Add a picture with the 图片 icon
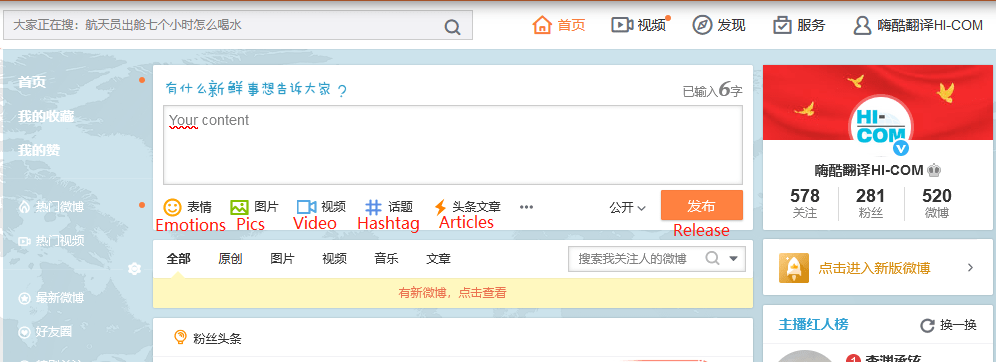 pyautogui.click(x=239, y=207)
